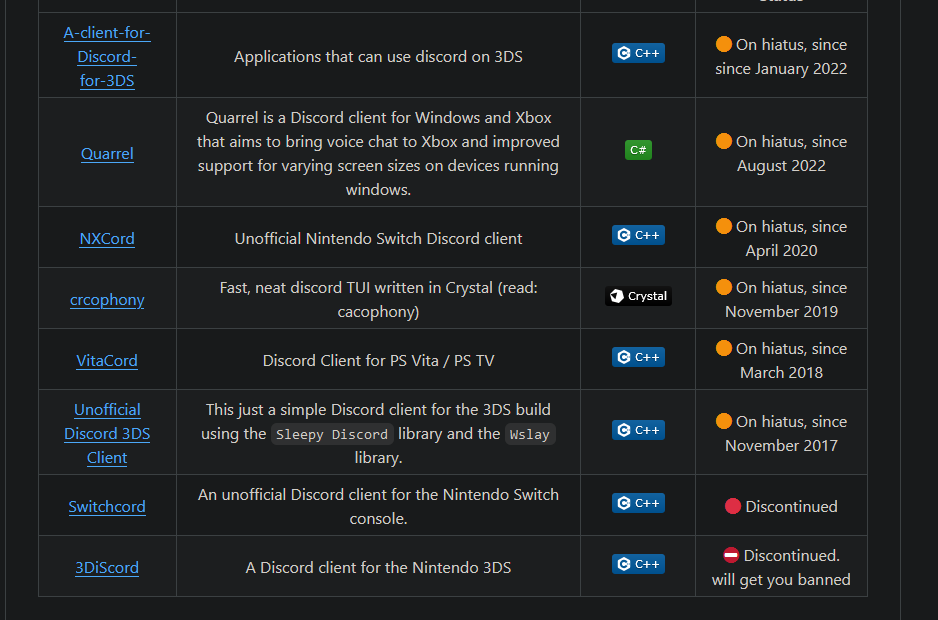Click the C++ badge in the 3DiScord row

638,564
